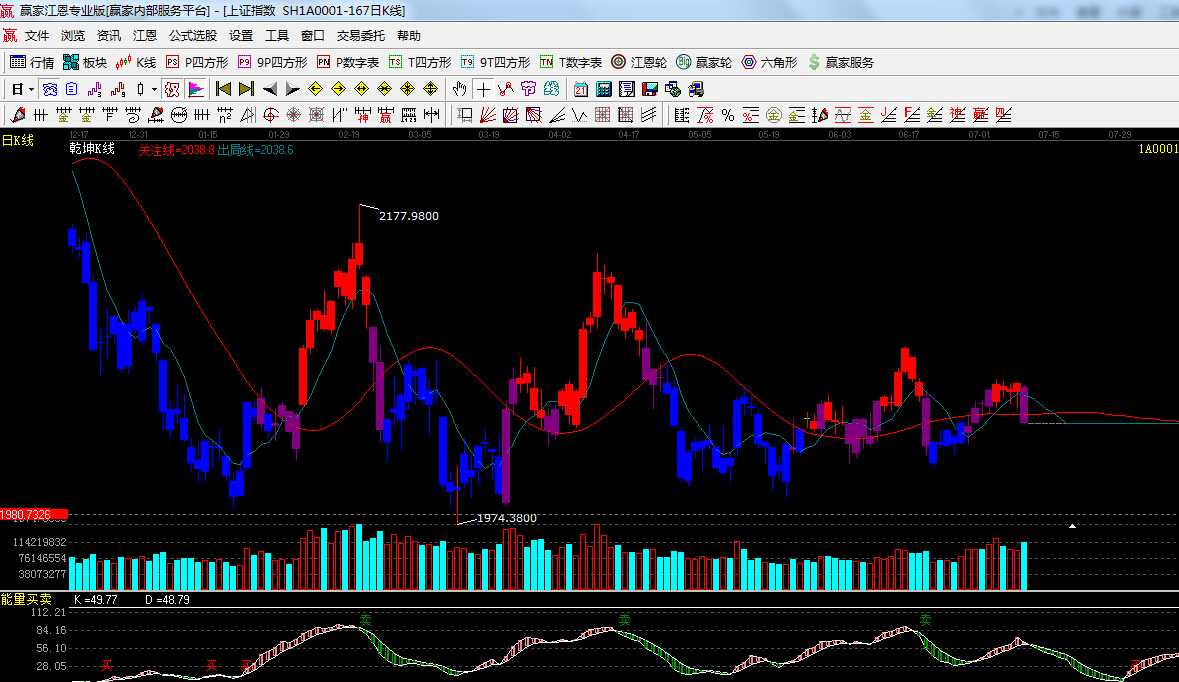Click the 2177.9800 high price label
Image resolution: width=1179 pixels, height=682 pixels.
pos(408,216)
